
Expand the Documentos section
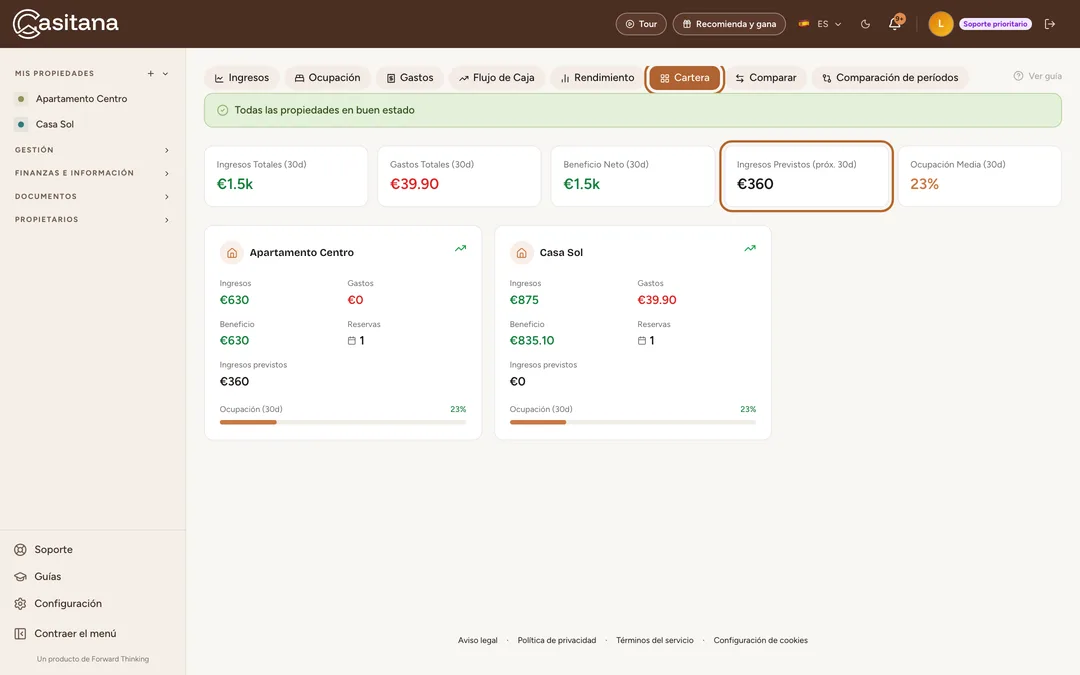(92, 197)
